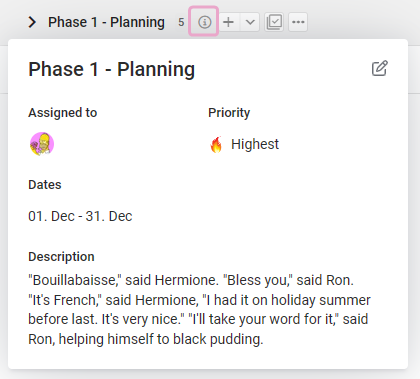420x379 pixels.
Task: Click the last description line about black pudding
Action: point(146,339)
